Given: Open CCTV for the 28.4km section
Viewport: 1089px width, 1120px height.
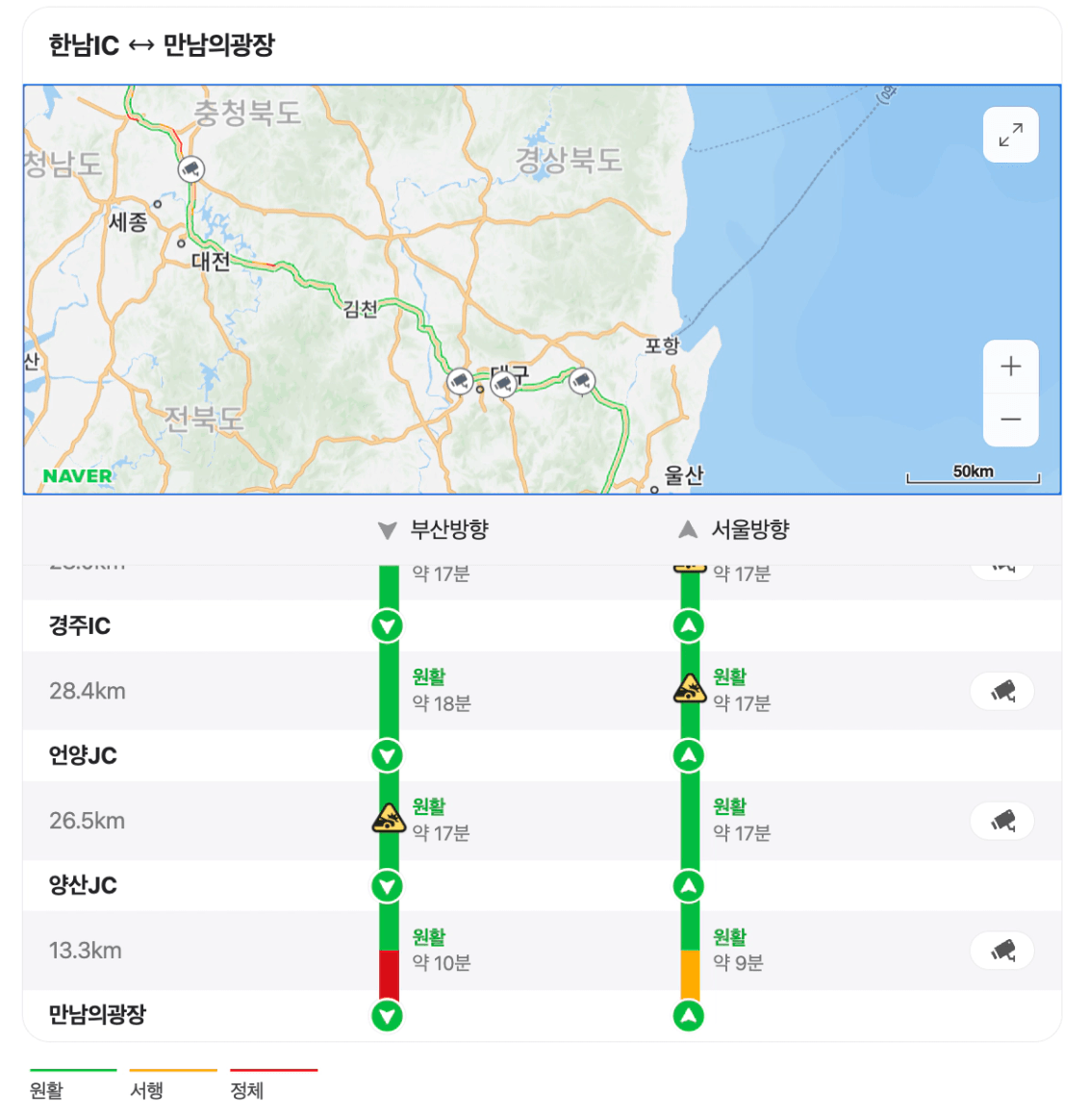Looking at the screenshot, I should pyautogui.click(x=1001, y=691).
